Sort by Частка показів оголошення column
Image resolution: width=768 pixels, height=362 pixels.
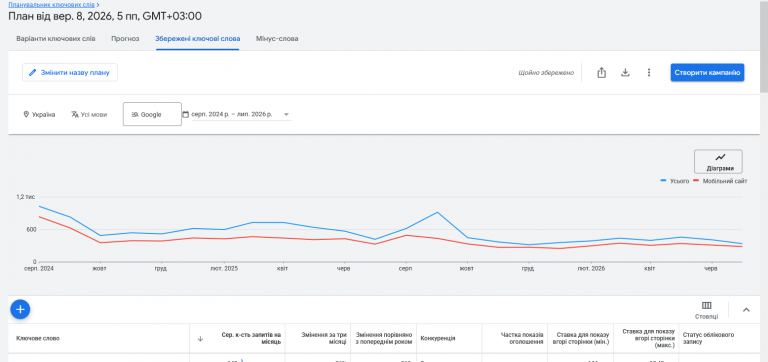click(522, 338)
